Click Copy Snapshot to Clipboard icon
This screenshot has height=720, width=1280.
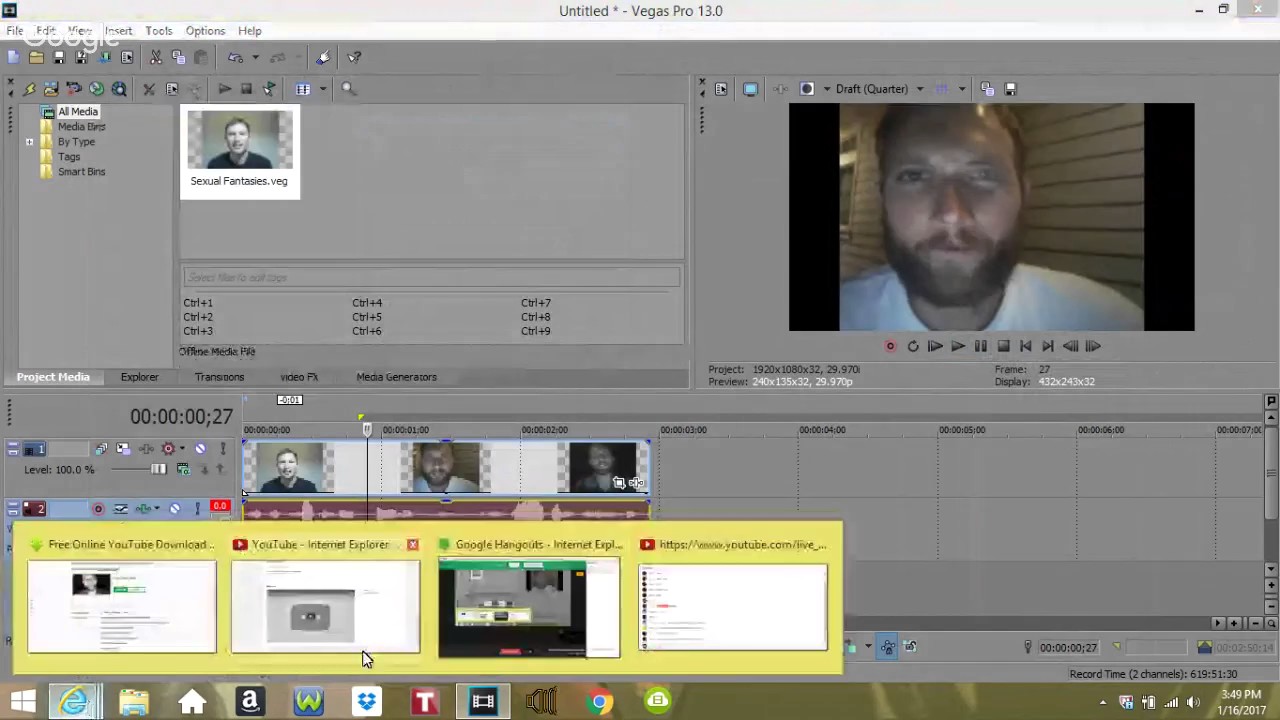(x=987, y=89)
